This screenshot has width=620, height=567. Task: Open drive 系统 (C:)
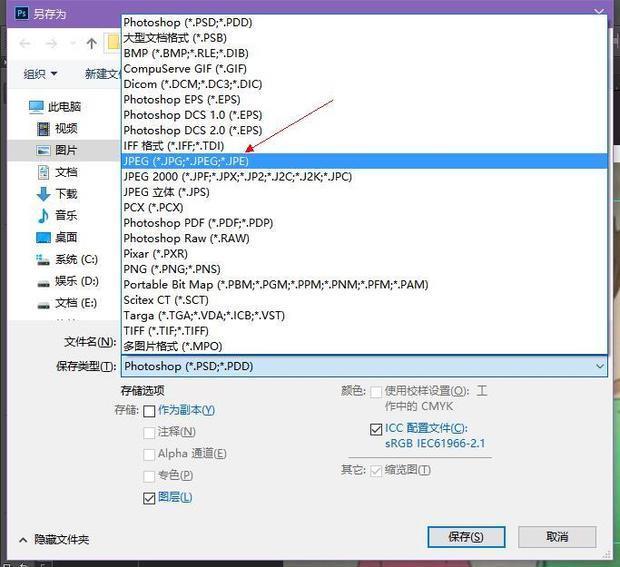67,259
